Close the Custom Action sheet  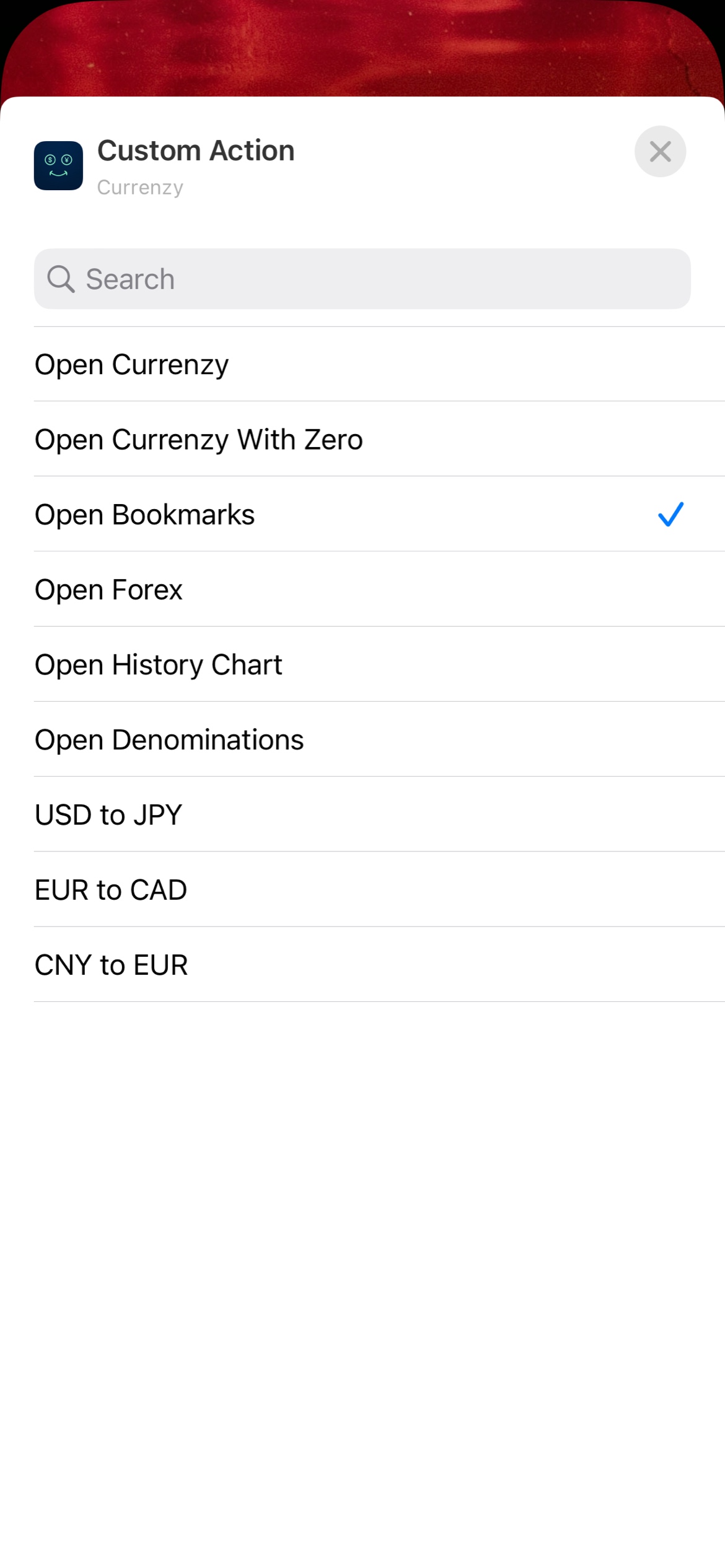click(660, 151)
